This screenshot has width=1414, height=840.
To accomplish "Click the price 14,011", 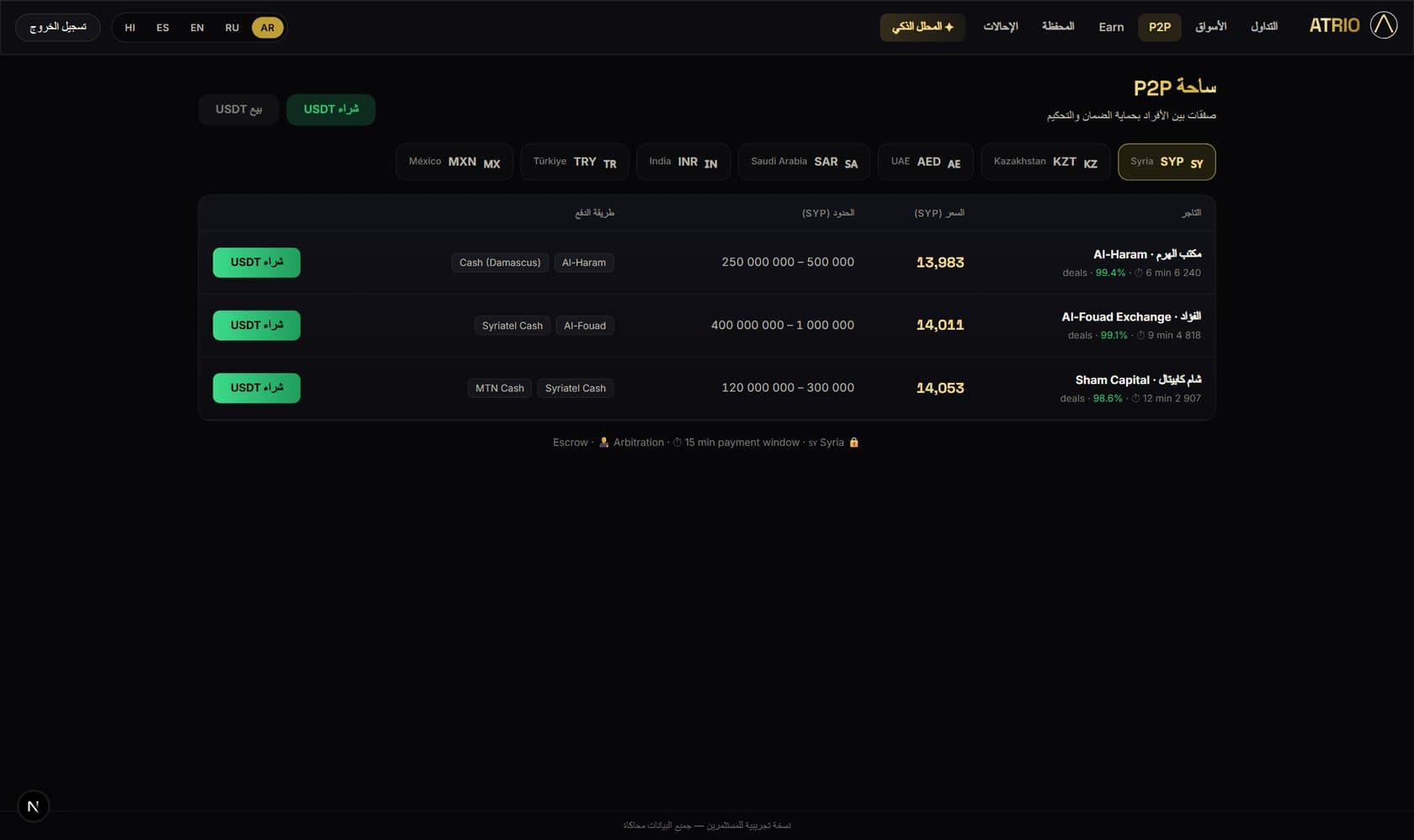I will pyautogui.click(x=940, y=326).
